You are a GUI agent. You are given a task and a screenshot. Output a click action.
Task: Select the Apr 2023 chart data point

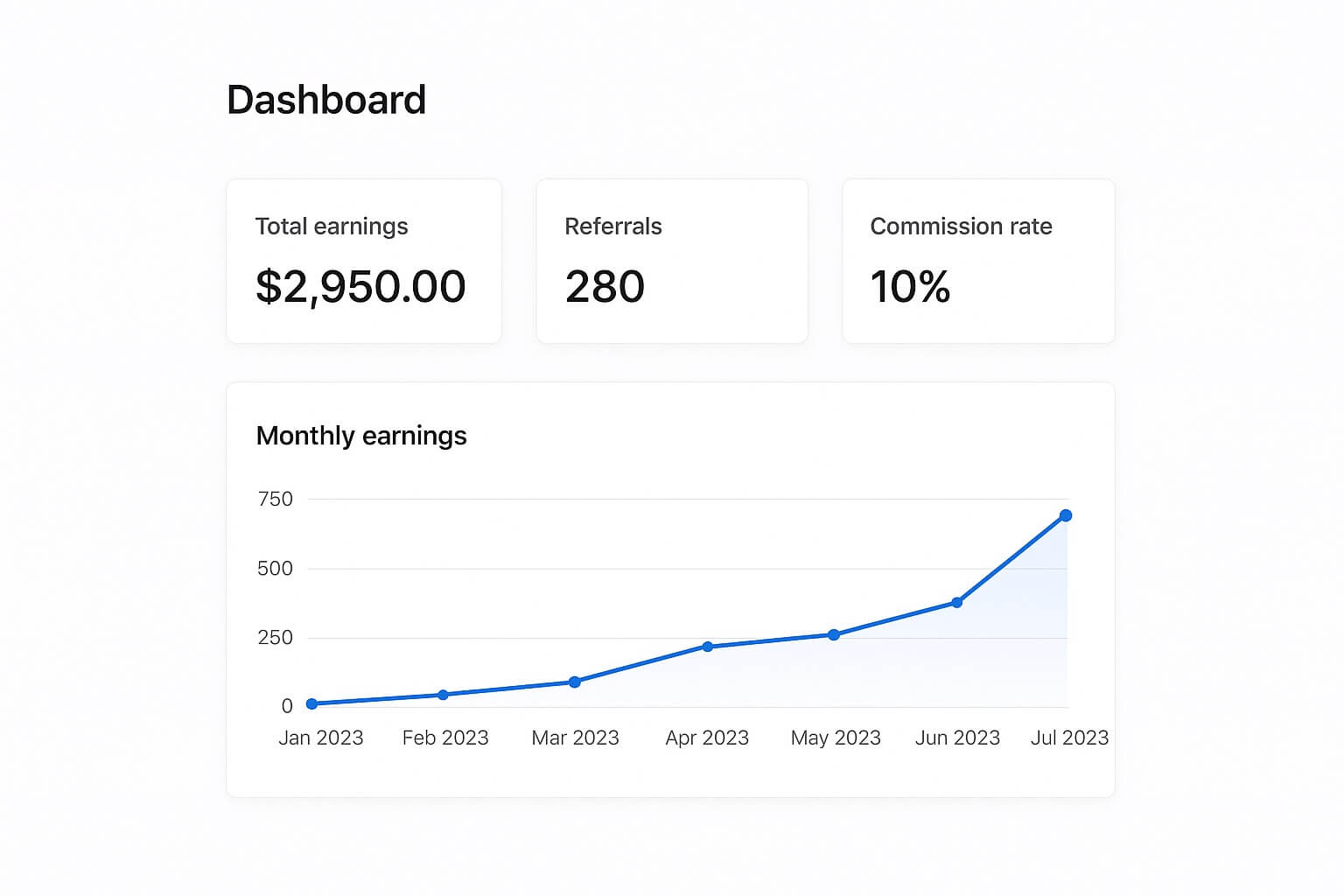point(707,647)
